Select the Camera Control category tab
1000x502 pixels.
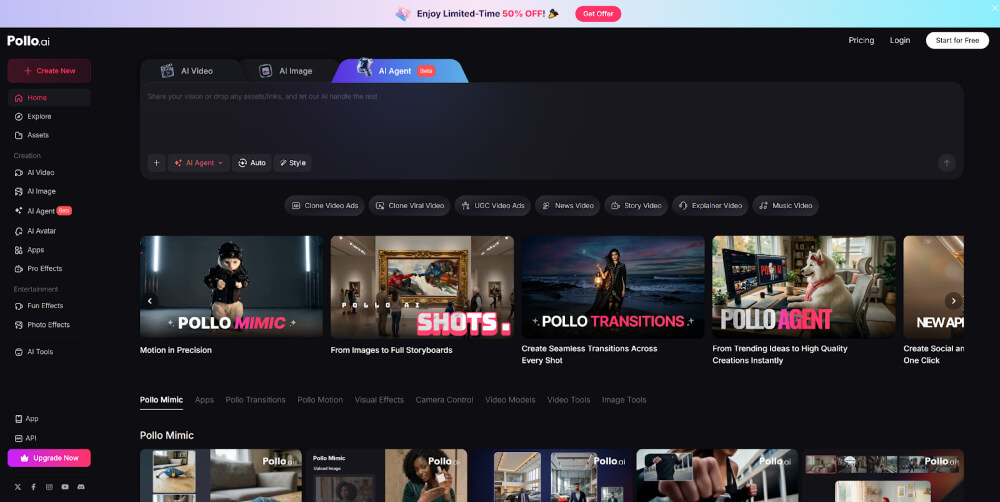tap(445, 400)
